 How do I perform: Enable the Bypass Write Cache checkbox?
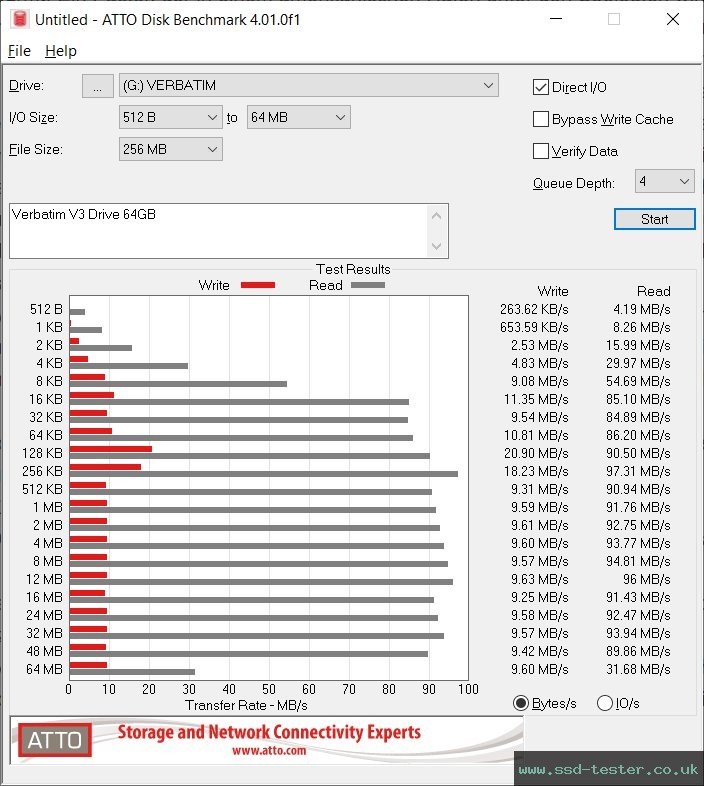[541, 119]
